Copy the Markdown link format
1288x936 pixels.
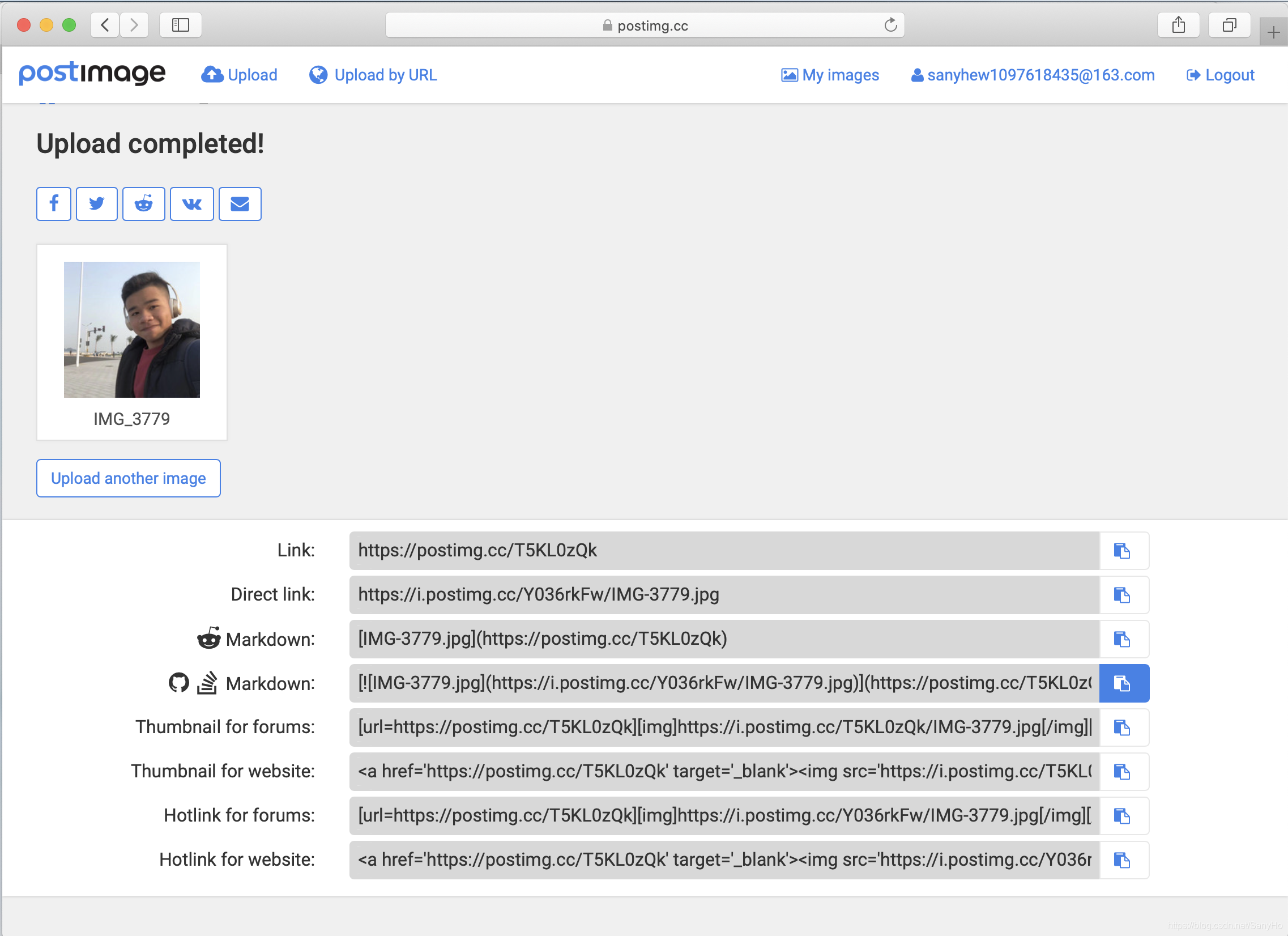pyautogui.click(x=1122, y=638)
